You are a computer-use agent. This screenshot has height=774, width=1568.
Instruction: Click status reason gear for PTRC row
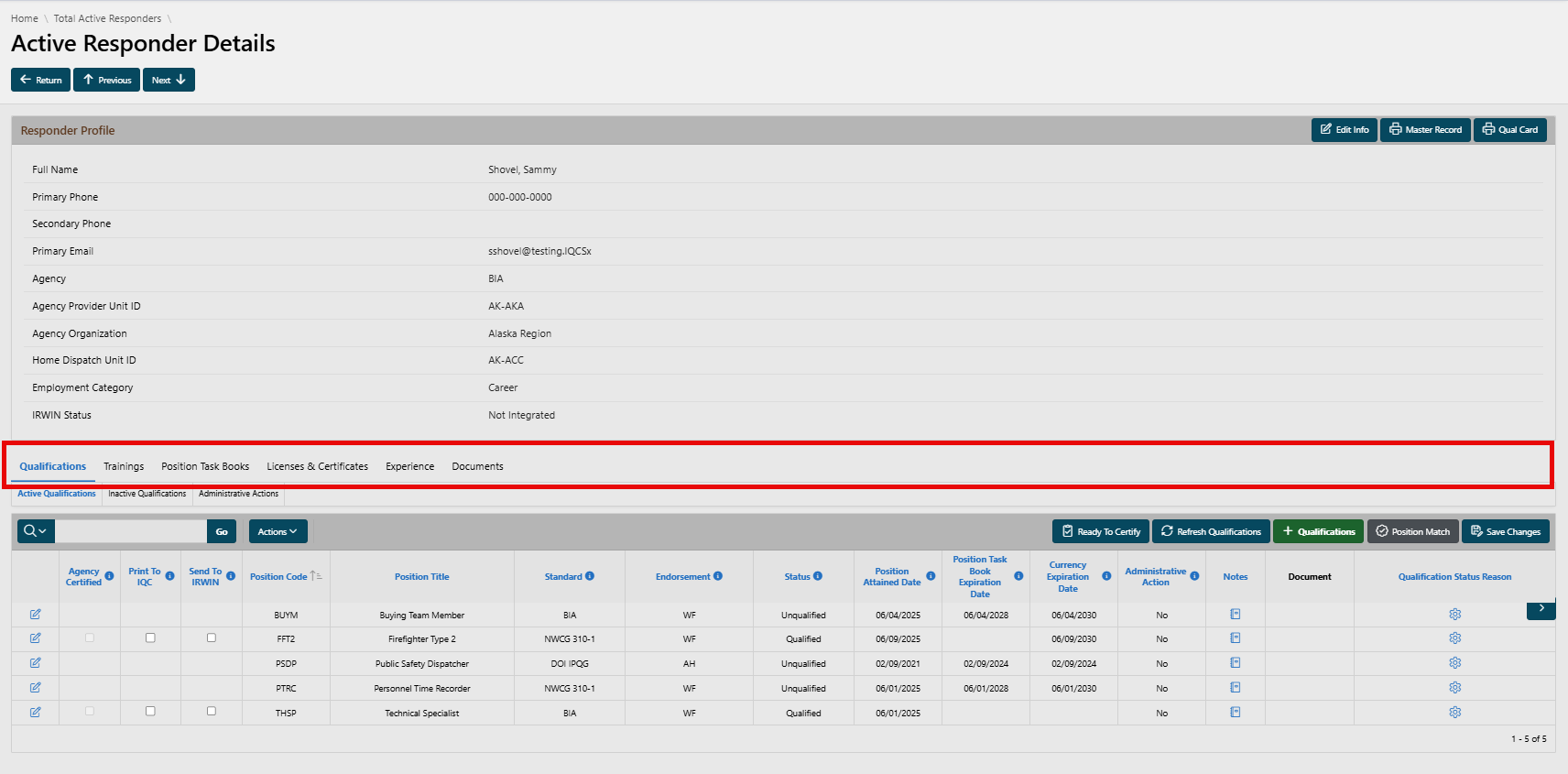coord(1454,688)
